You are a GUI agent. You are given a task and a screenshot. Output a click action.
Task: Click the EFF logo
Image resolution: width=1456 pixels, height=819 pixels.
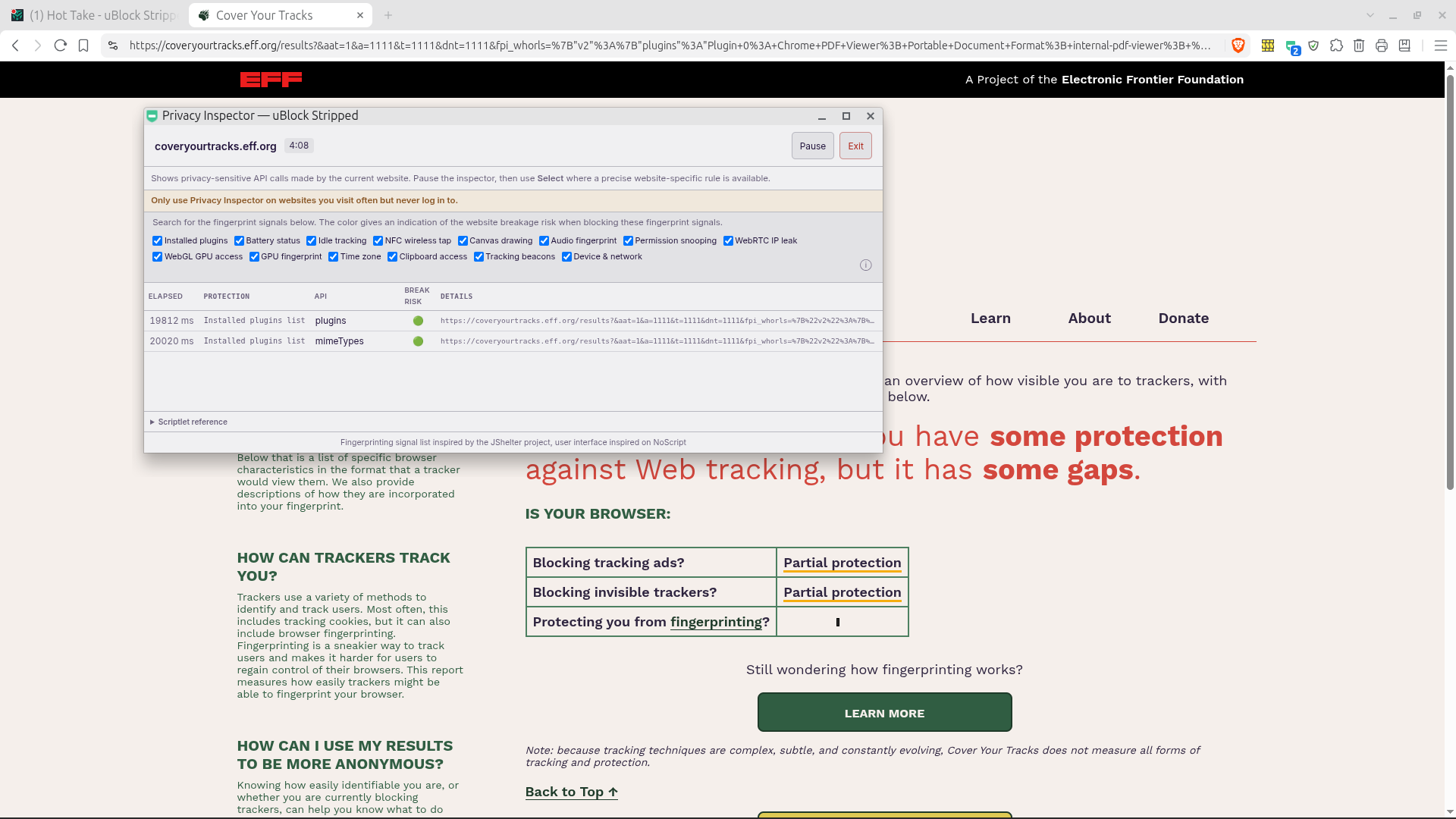pyautogui.click(x=271, y=80)
